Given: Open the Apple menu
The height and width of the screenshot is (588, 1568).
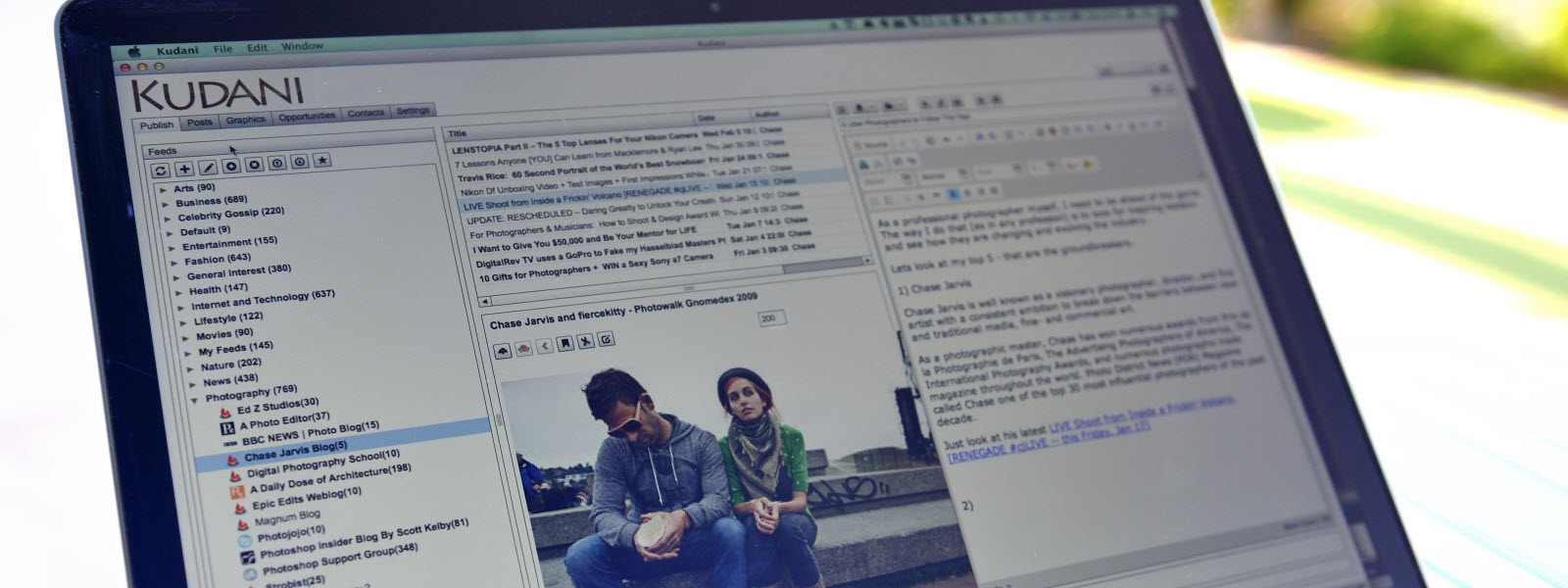Looking at the screenshot, I should [134, 51].
